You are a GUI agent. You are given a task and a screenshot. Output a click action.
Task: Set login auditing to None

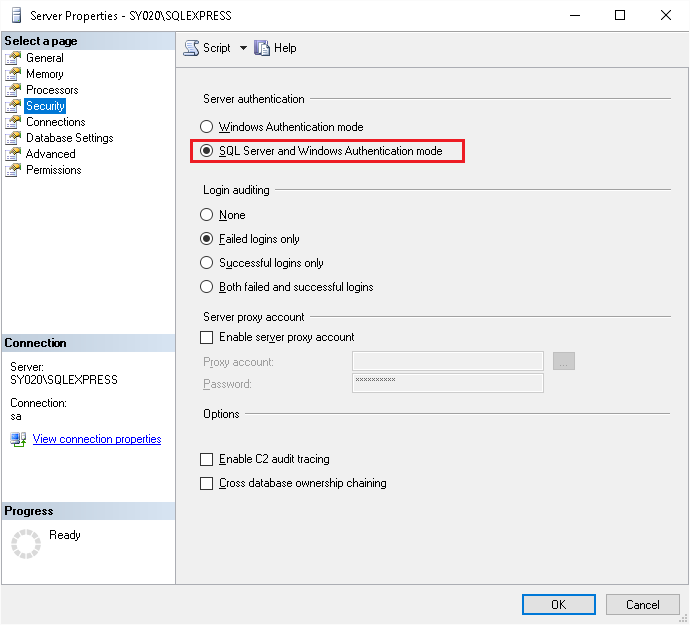(206, 215)
